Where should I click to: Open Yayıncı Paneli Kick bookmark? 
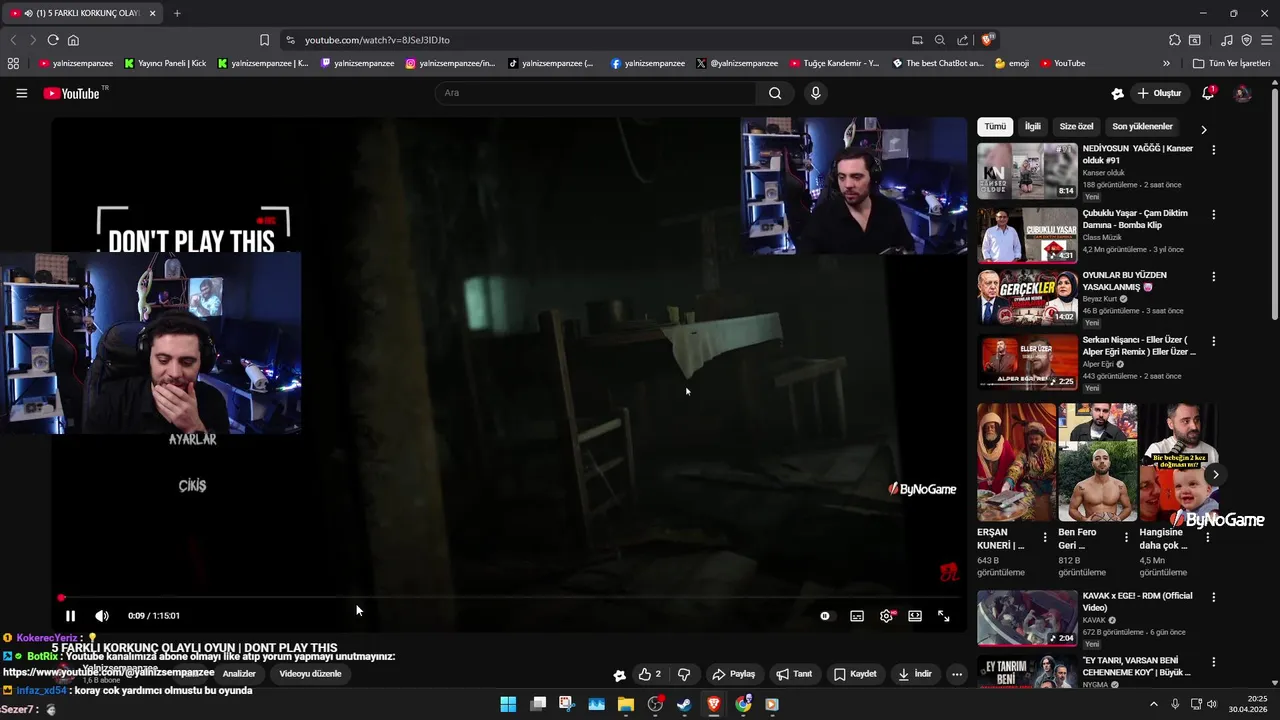165,63
